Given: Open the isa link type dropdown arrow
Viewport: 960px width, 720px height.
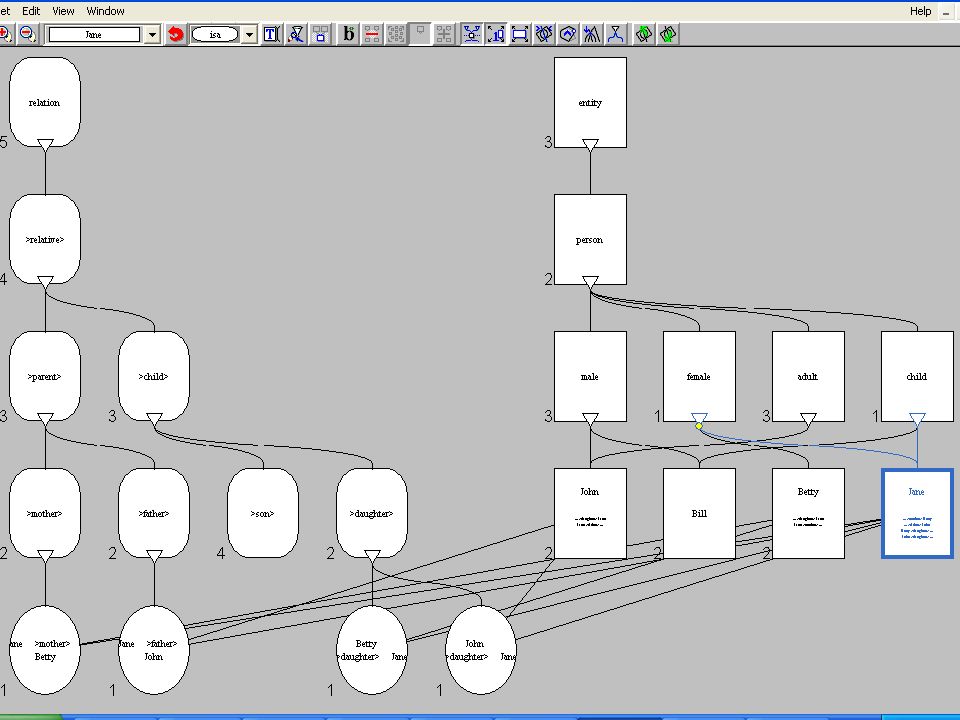Looking at the screenshot, I should [249, 35].
